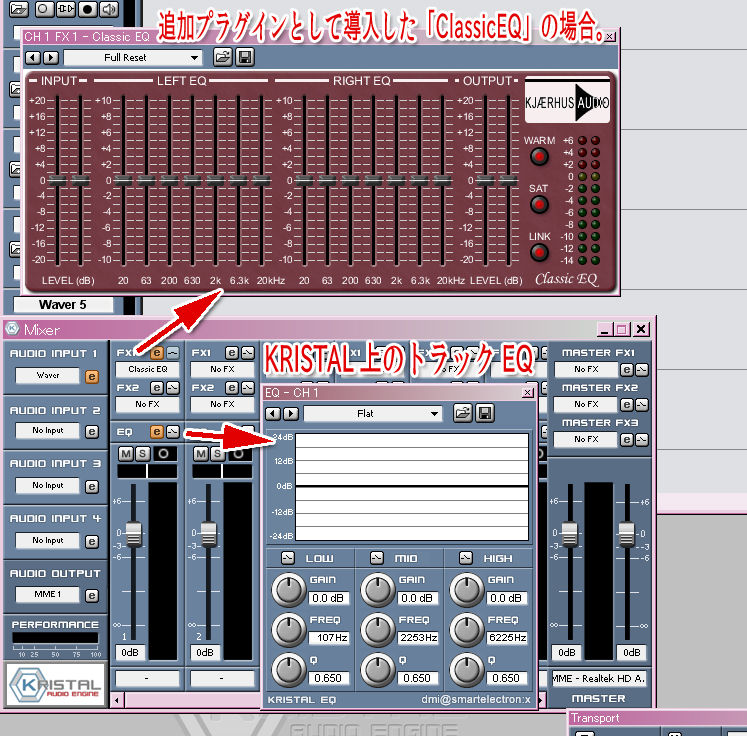Open Audio Input 1 Waver selector
747x736 pixels.
pyautogui.click(x=47, y=375)
